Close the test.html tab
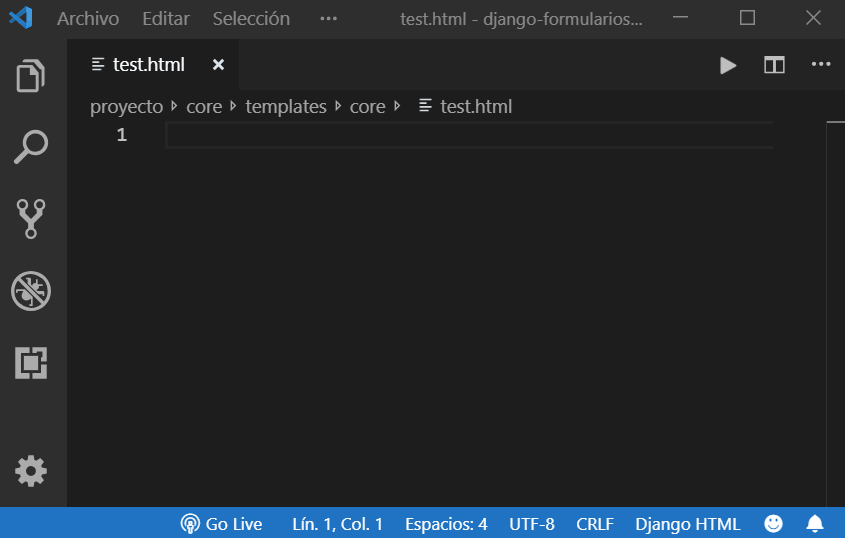This screenshot has height=538, width=845. [x=218, y=65]
